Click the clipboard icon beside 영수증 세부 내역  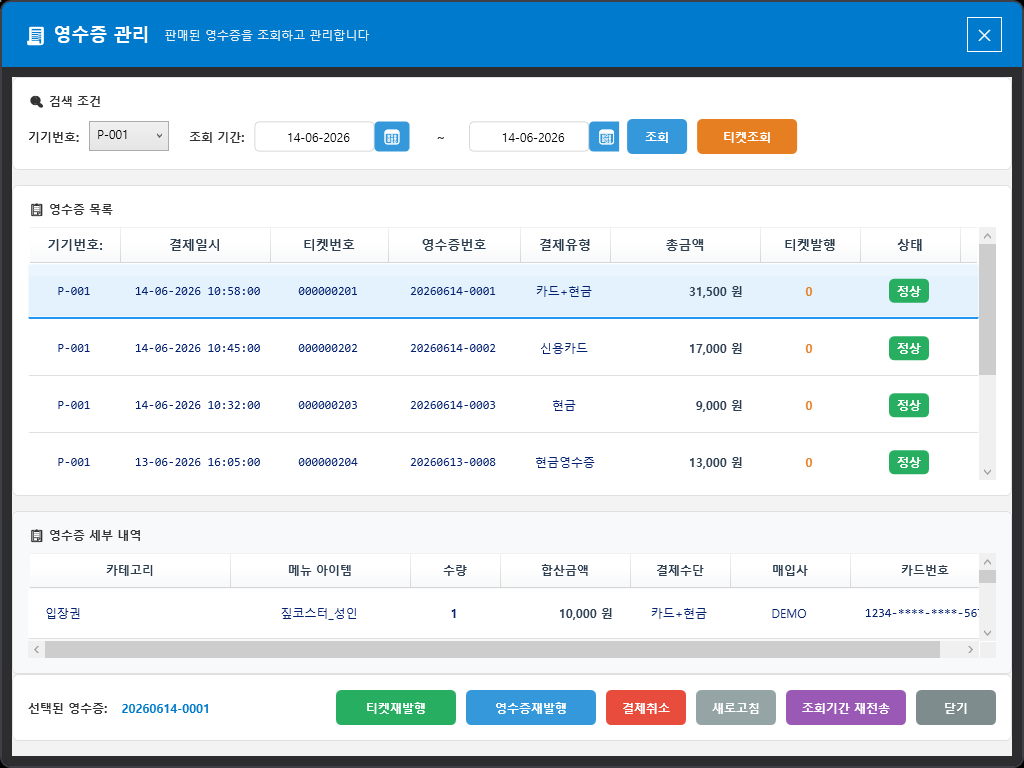tap(37, 536)
